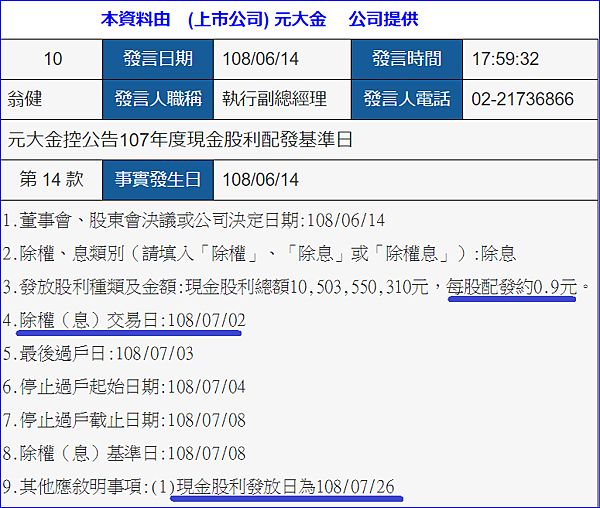Click item 4 除權(息)交易日:108/07/02
Image resolution: width=600 pixels, height=508 pixels.
[x=124, y=321]
